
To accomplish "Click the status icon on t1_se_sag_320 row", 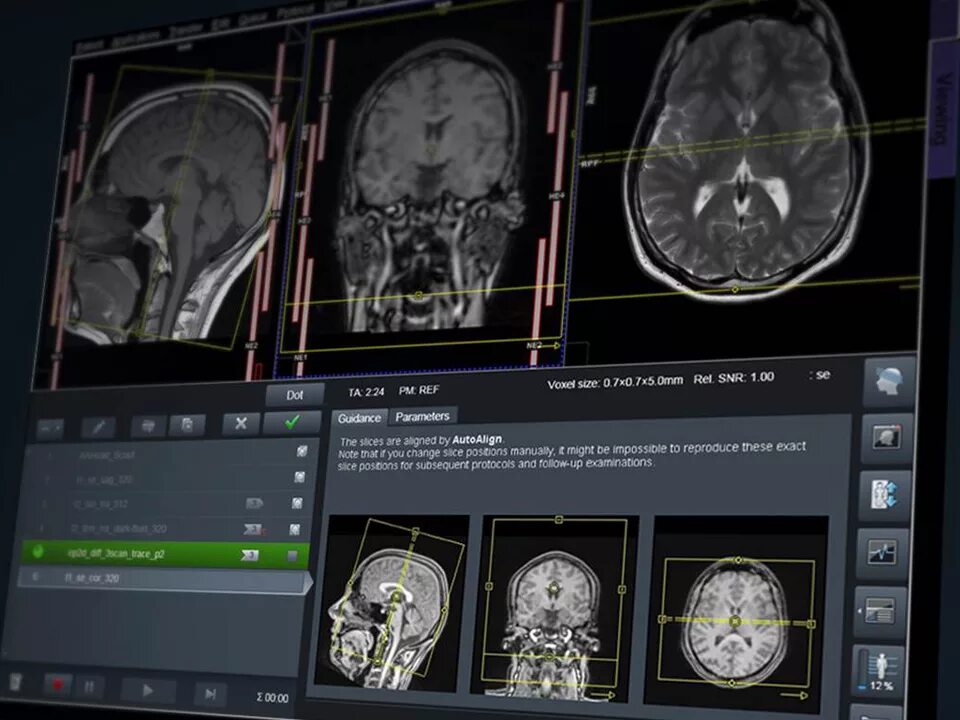I will coord(299,476).
